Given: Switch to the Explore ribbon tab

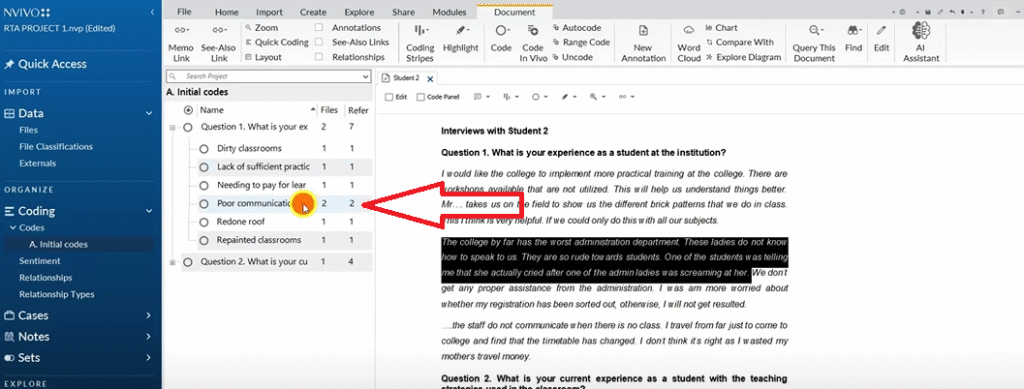Looking at the screenshot, I should (x=359, y=12).
